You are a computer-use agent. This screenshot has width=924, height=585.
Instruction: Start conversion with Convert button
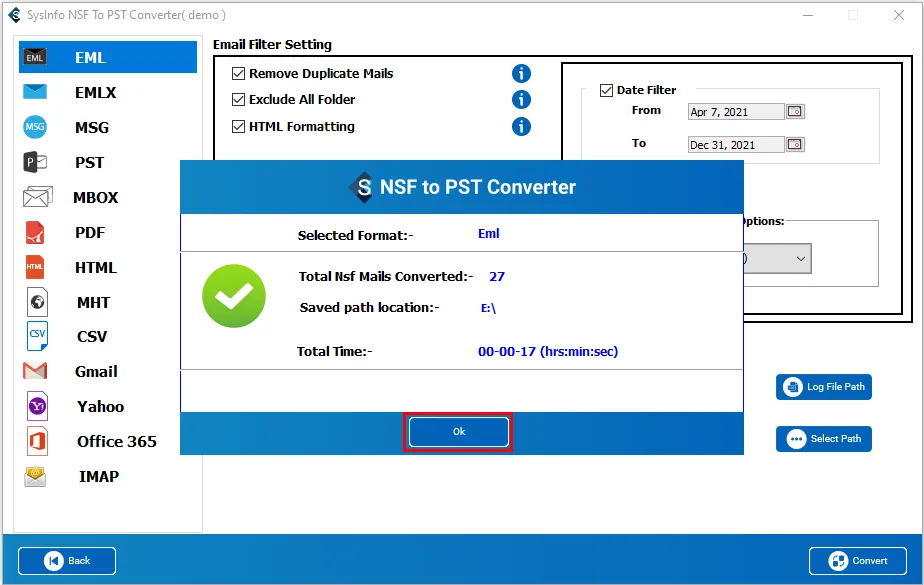[x=857, y=561]
